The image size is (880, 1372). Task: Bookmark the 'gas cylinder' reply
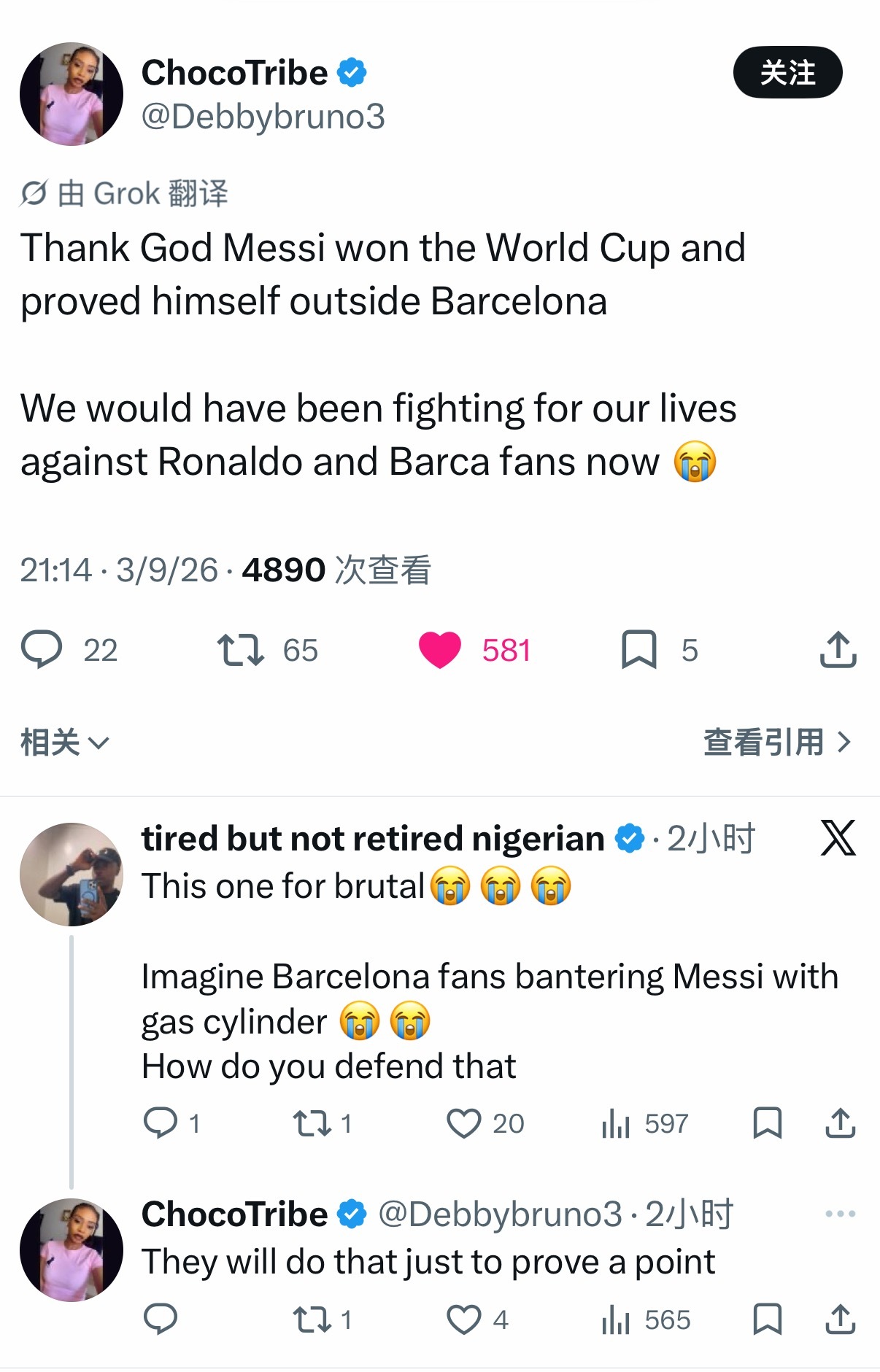coord(767,1123)
